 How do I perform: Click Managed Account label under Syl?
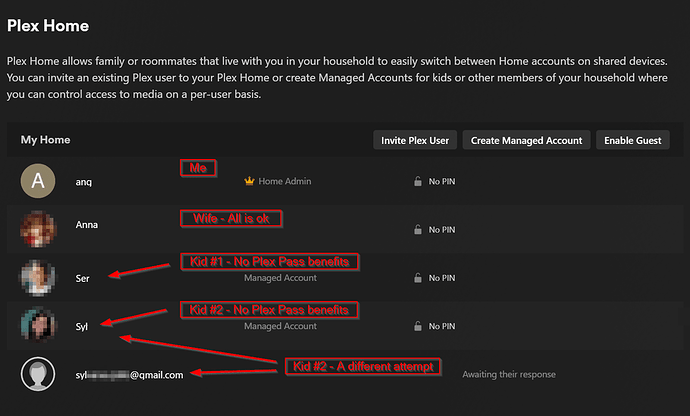280,326
